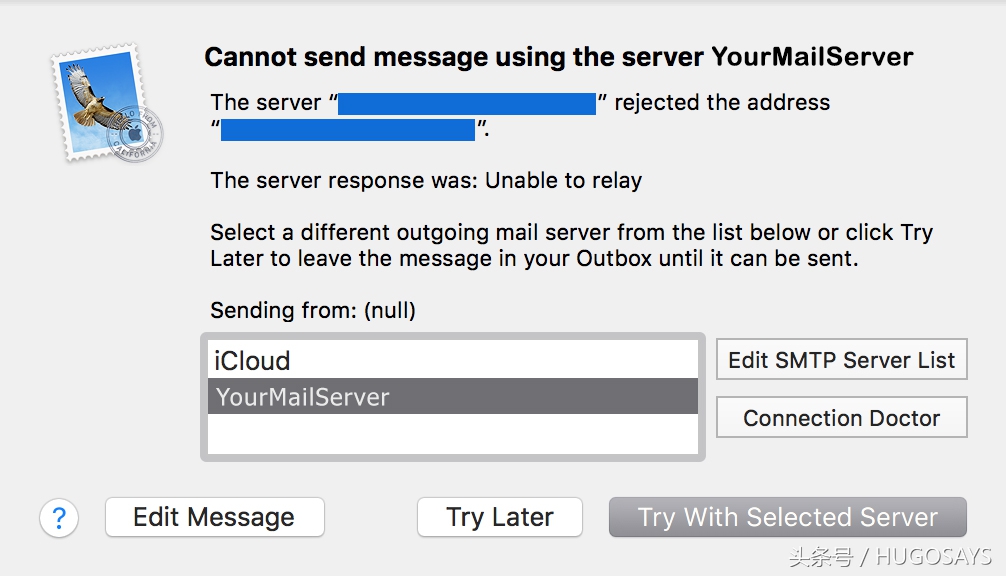This screenshot has width=1006, height=576.
Task: Click the empty row below YourMailServer
Action: coord(452,433)
